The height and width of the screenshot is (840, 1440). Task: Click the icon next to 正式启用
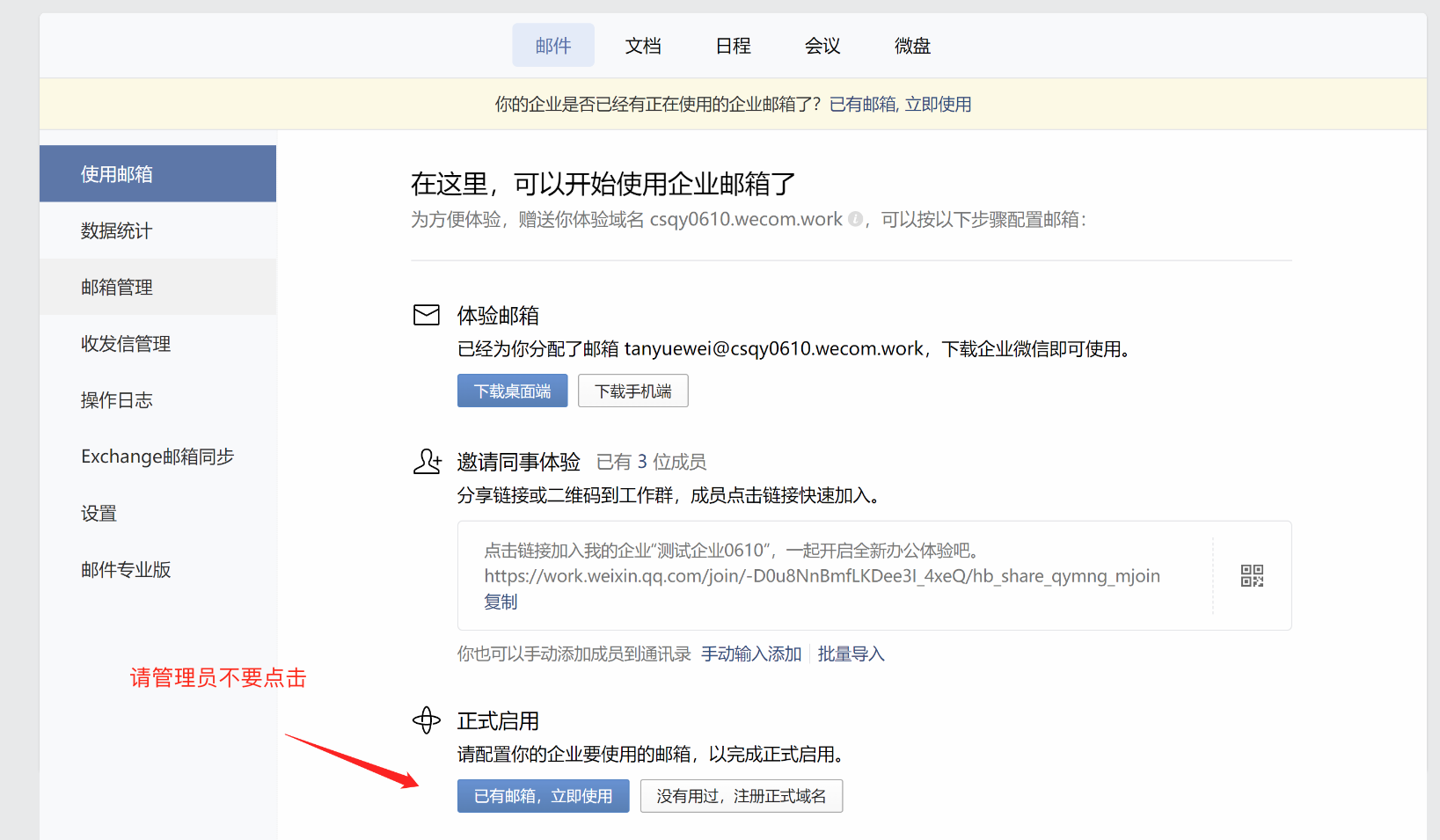click(x=427, y=720)
